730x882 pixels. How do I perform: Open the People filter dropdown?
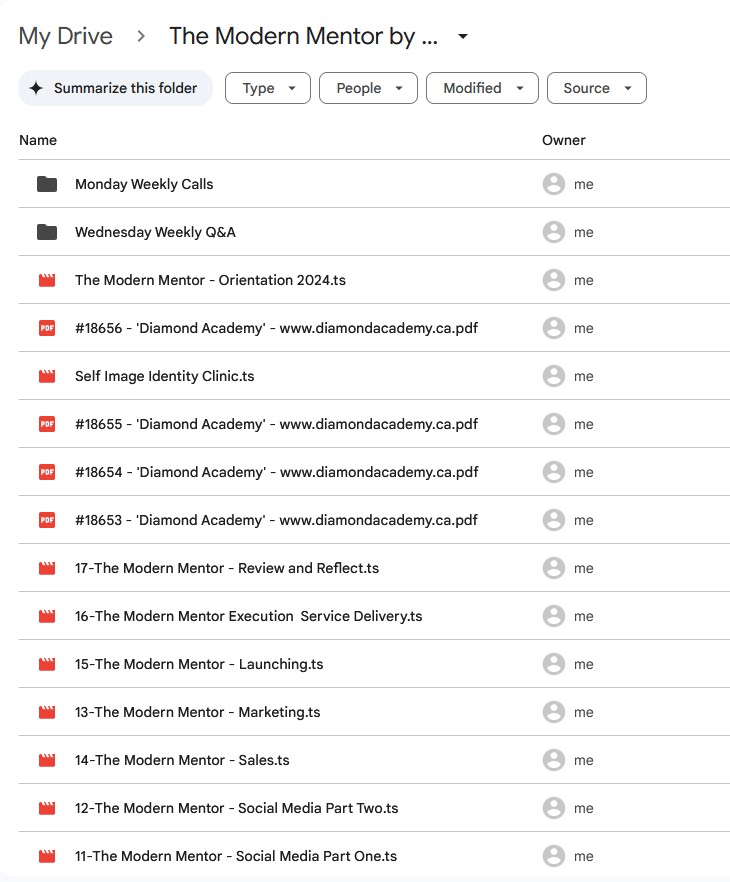(x=368, y=88)
